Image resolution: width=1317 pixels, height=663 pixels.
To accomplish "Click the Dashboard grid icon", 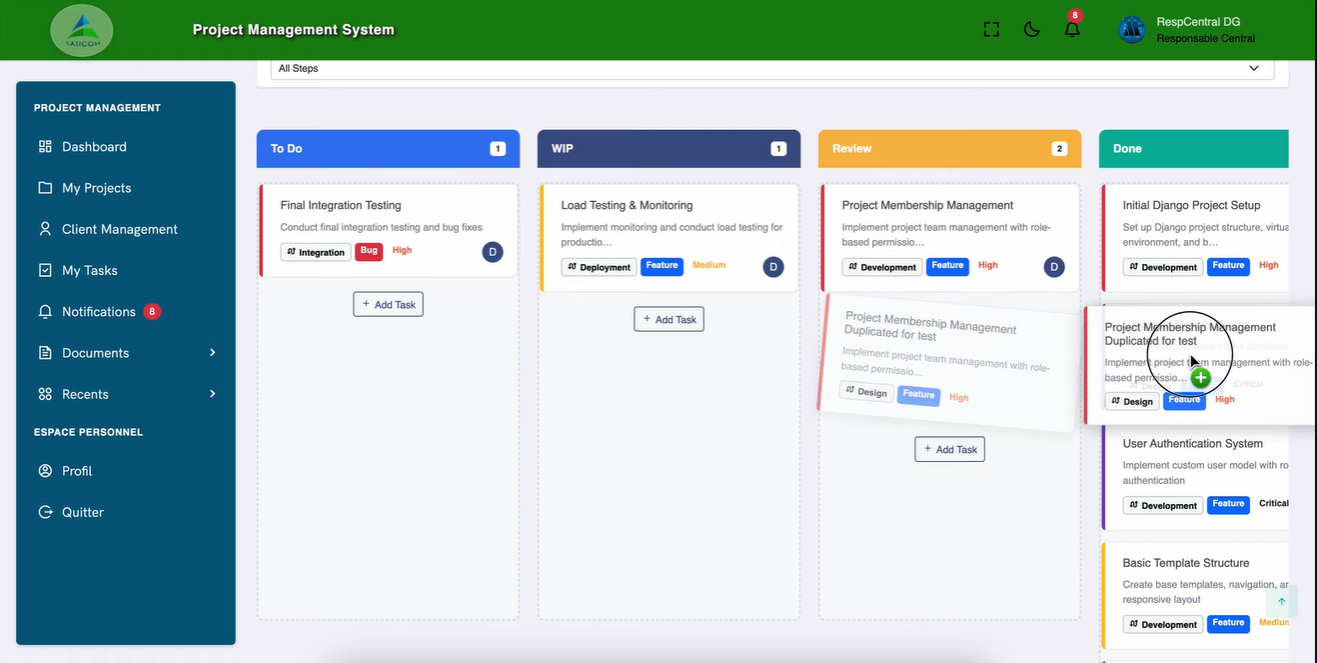I will (45, 146).
